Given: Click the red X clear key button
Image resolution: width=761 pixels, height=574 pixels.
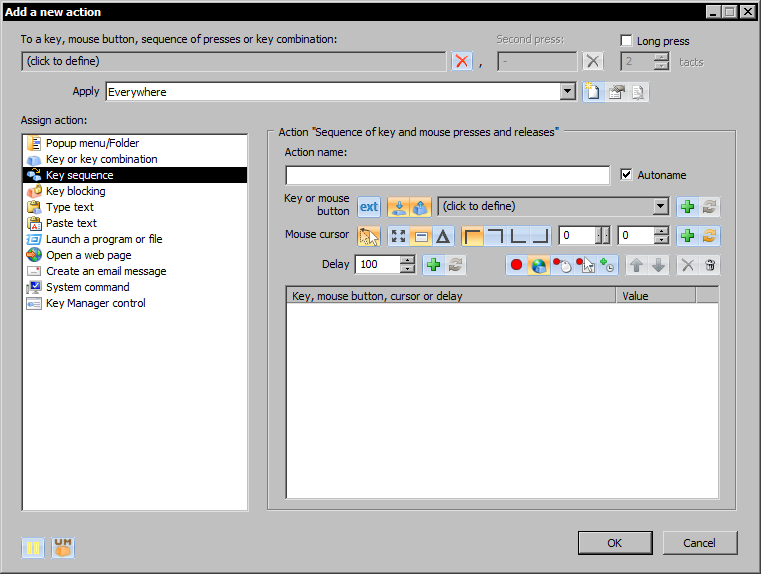Looking at the screenshot, I should coord(462,62).
